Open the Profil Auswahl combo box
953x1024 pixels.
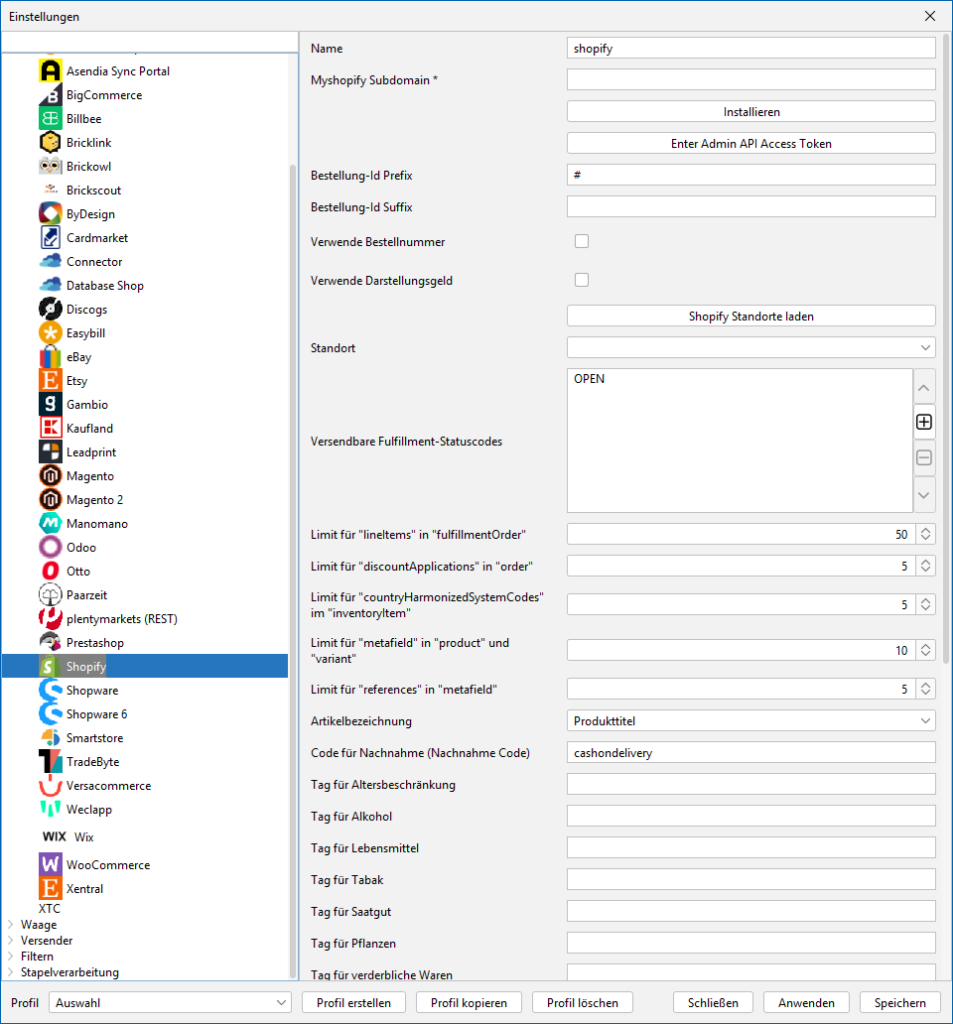(x=171, y=1002)
